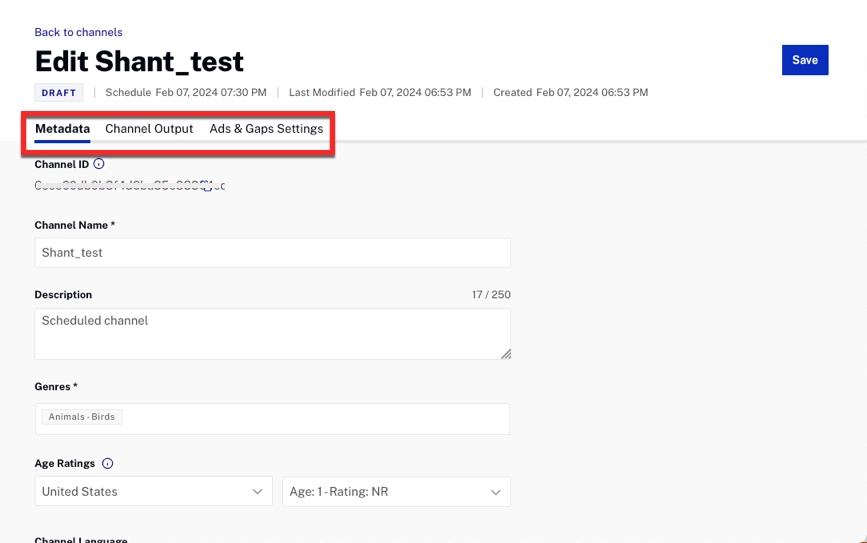Open the Genres selection field

(300, 418)
